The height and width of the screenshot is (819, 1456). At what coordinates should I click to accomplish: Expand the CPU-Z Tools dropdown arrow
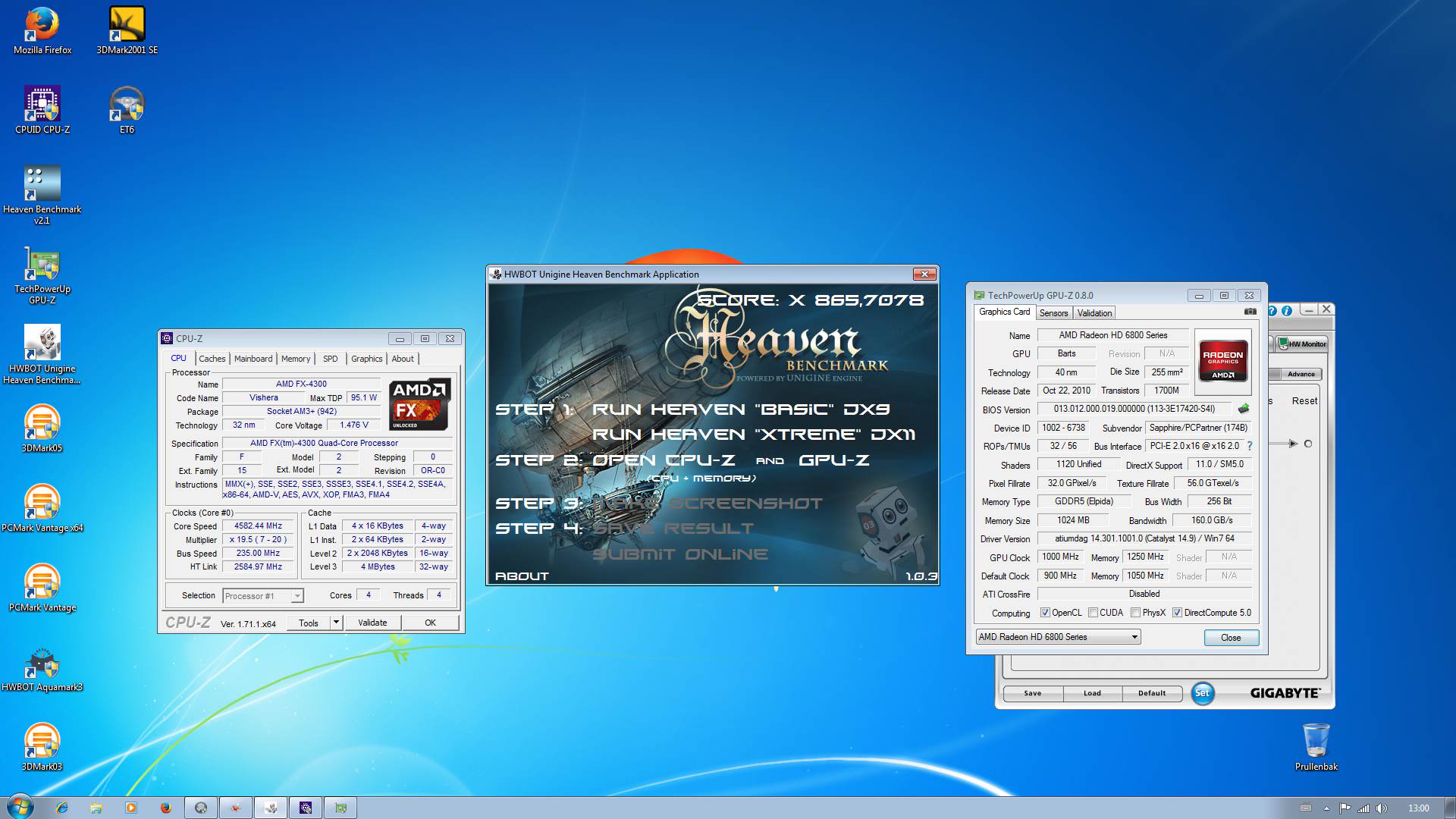[336, 623]
